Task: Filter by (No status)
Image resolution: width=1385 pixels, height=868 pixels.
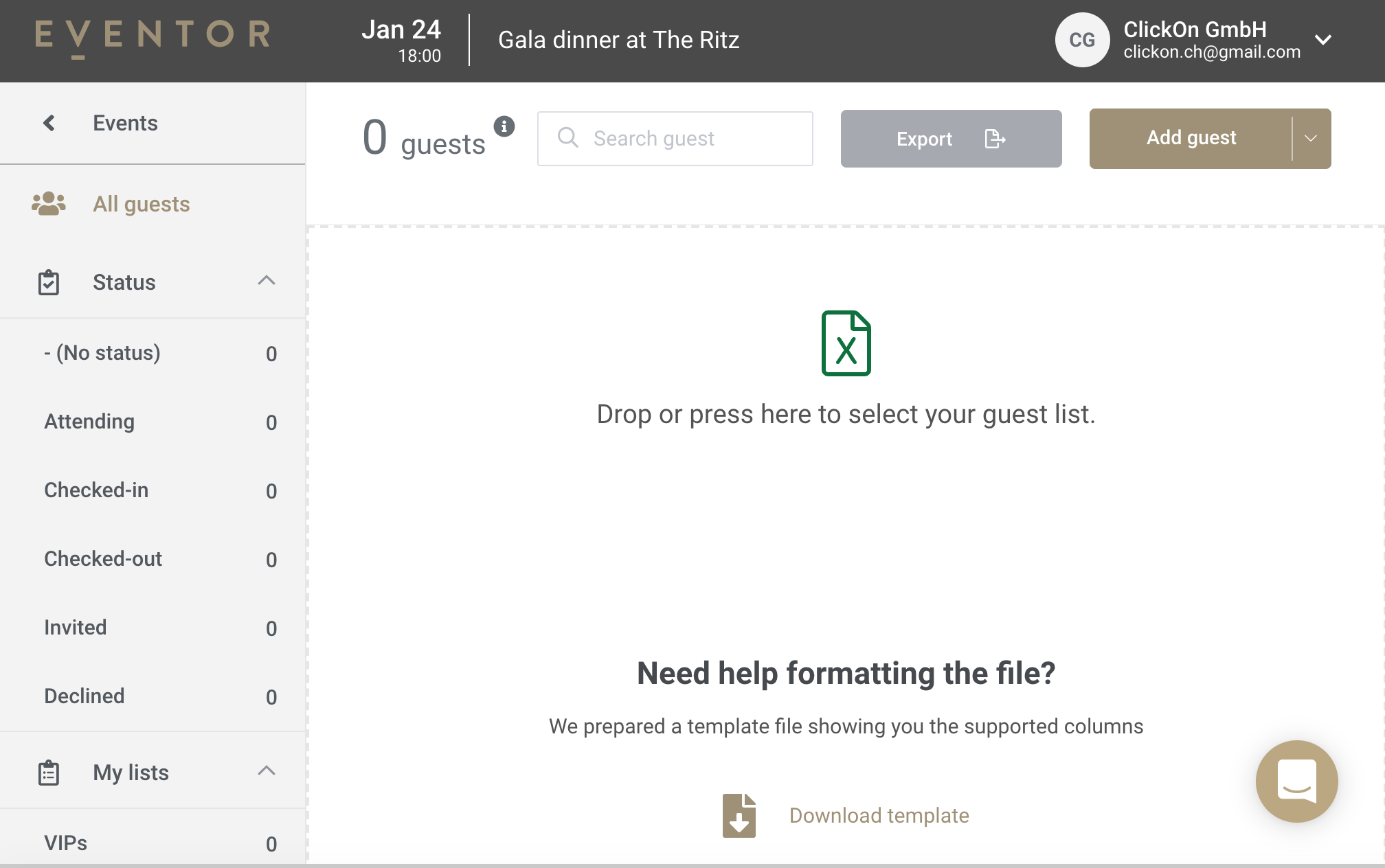Action: [x=153, y=353]
